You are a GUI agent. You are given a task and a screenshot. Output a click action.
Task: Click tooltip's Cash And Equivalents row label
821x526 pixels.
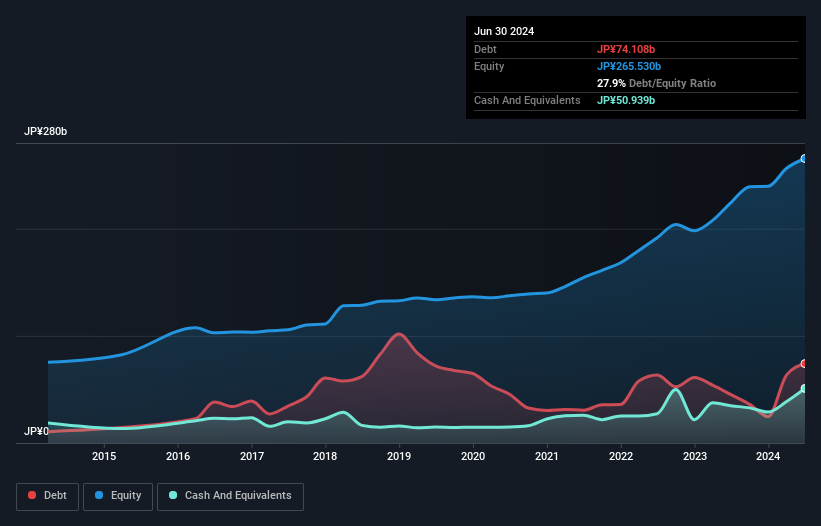click(527, 100)
